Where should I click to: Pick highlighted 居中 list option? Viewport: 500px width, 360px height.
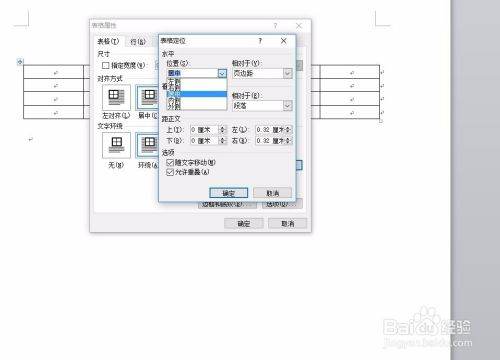pyautogui.click(x=196, y=94)
